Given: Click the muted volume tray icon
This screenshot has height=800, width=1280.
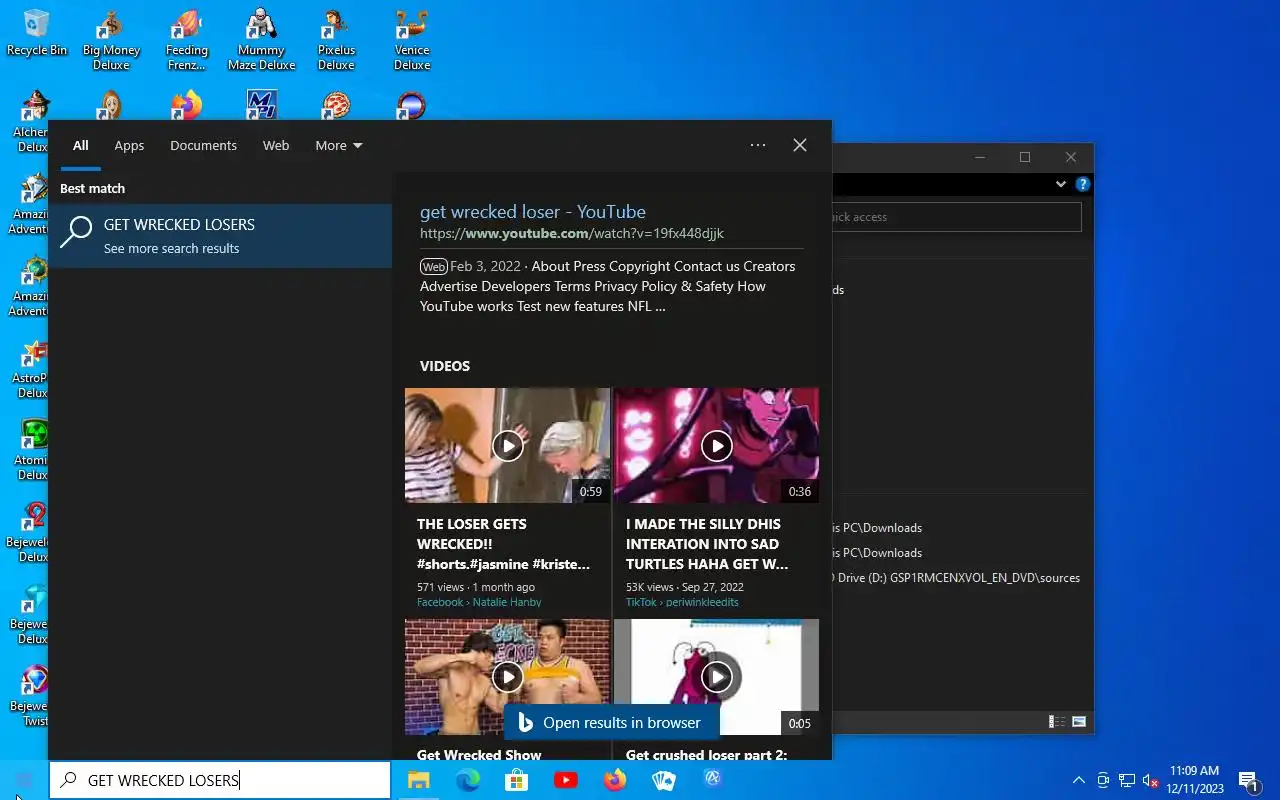Looking at the screenshot, I should [1151, 780].
